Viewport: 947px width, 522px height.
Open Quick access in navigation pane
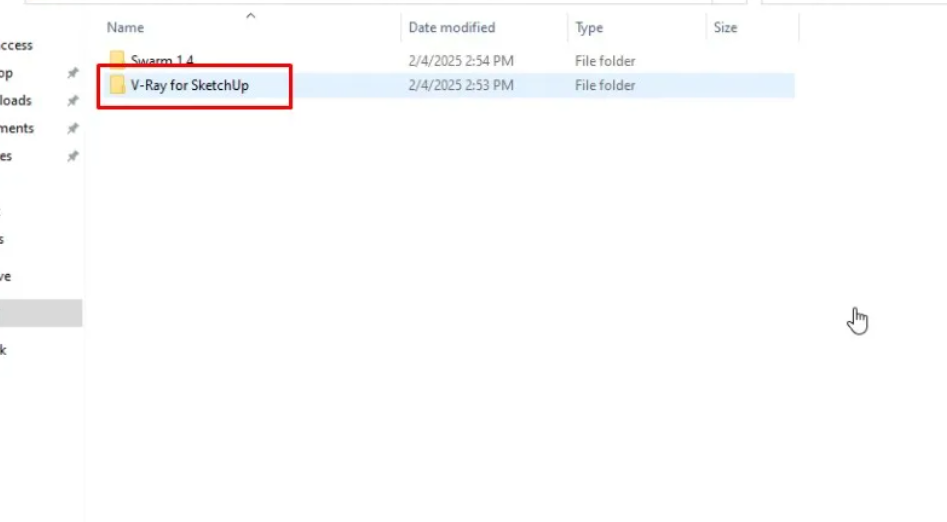pos(17,45)
